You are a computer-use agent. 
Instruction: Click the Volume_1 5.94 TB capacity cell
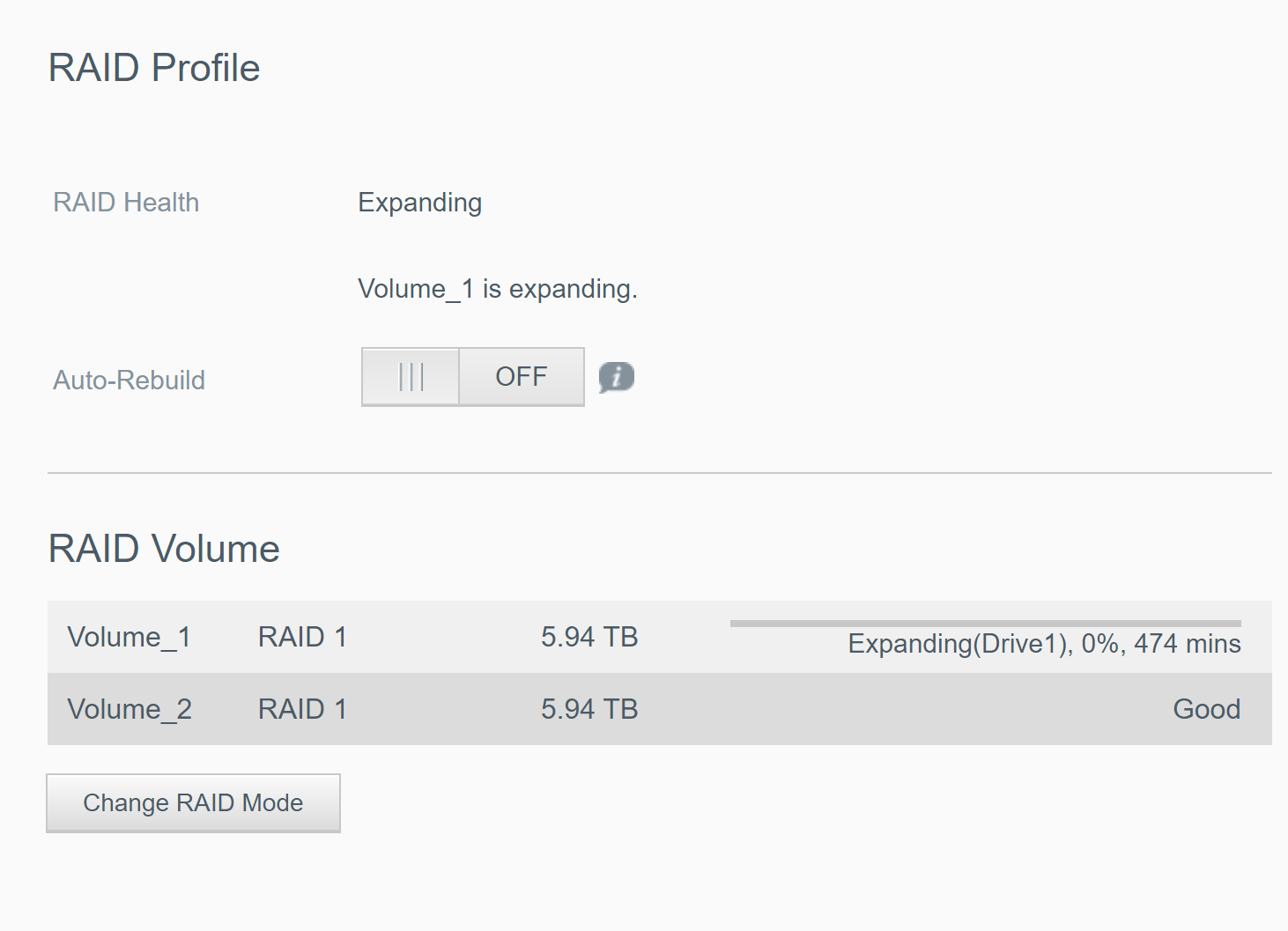click(x=589, y=637)
